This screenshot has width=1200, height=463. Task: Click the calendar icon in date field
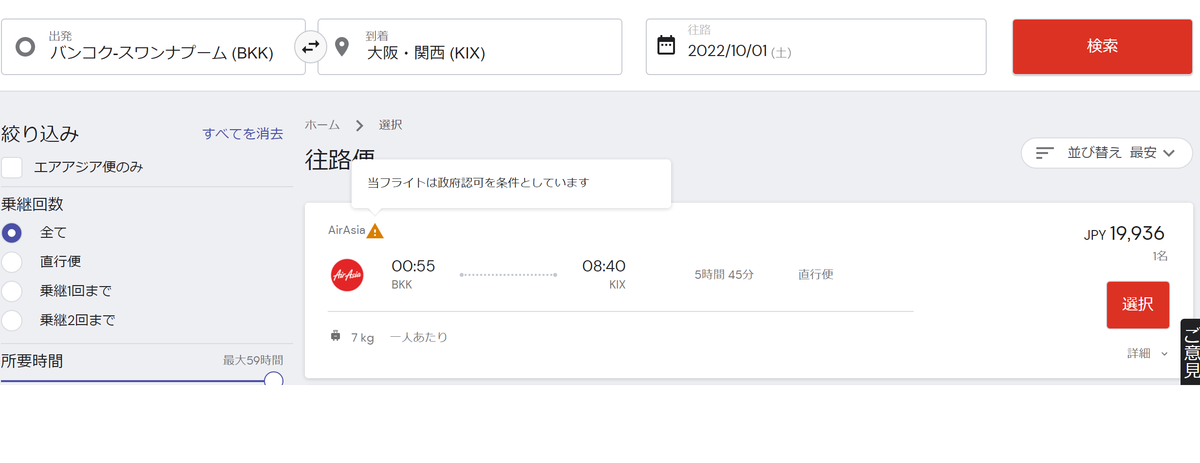point(666,46)
